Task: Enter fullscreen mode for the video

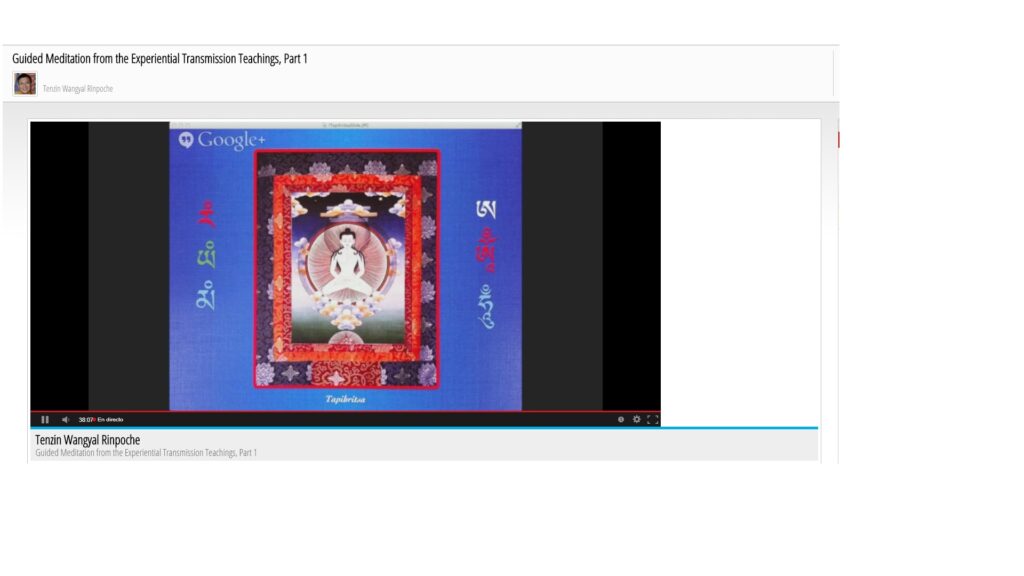Action: point(652,420)
